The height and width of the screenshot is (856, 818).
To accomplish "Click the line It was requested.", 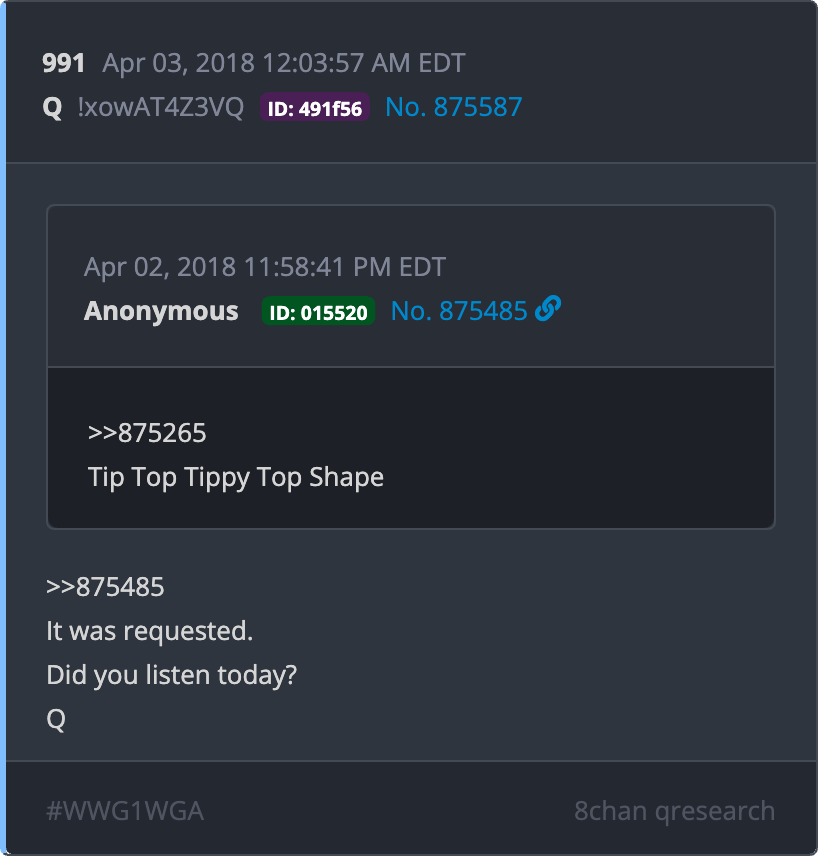I will click(150, 632).
